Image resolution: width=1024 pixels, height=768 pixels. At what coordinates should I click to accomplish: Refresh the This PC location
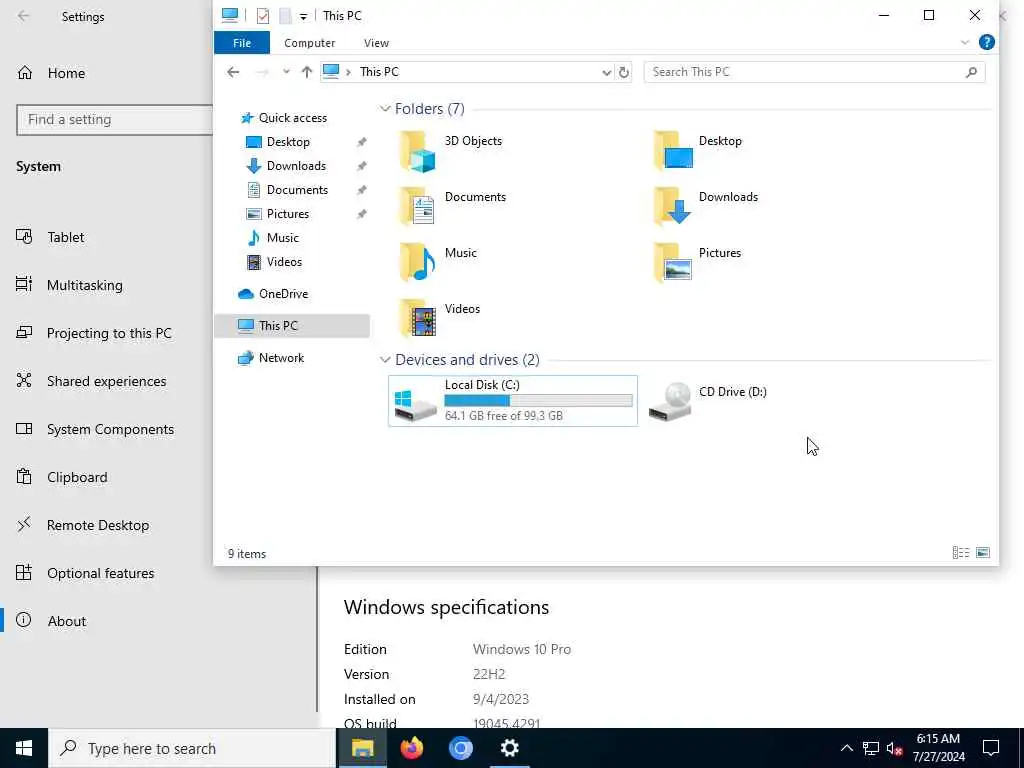[624, 72]
